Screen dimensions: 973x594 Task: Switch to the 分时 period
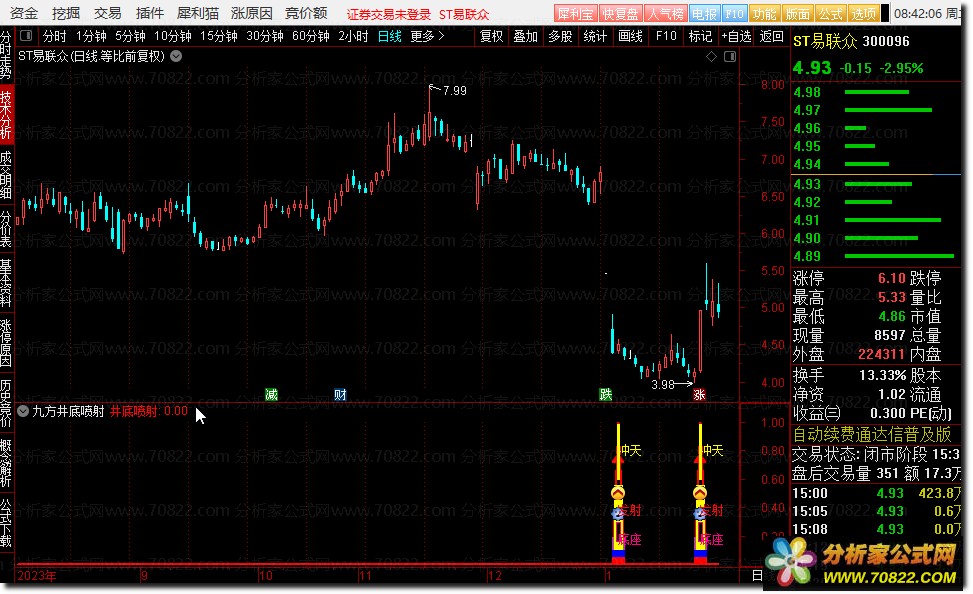pos(55,37)
